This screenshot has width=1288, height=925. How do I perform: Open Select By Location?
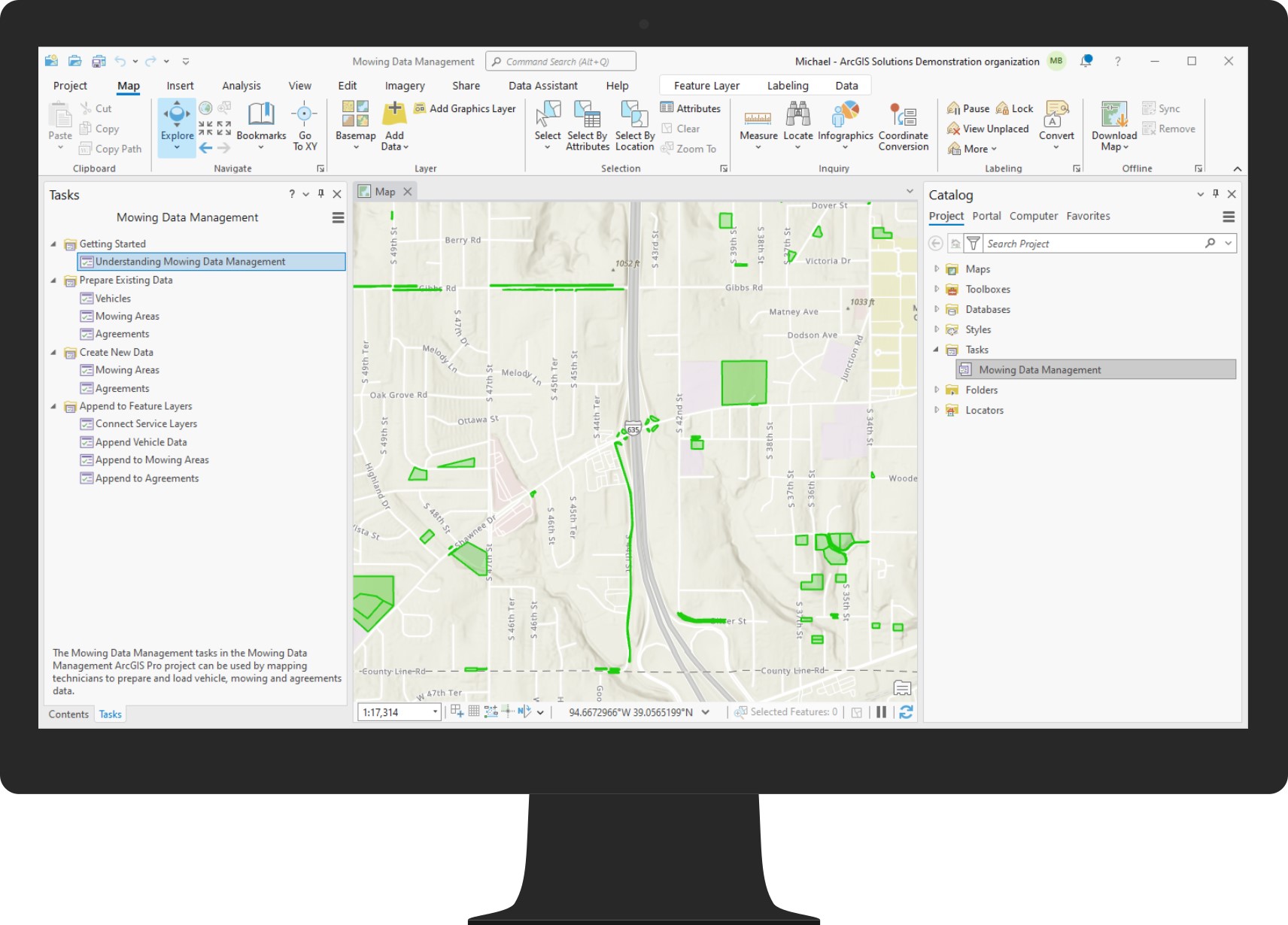click(x=634, y=126)
